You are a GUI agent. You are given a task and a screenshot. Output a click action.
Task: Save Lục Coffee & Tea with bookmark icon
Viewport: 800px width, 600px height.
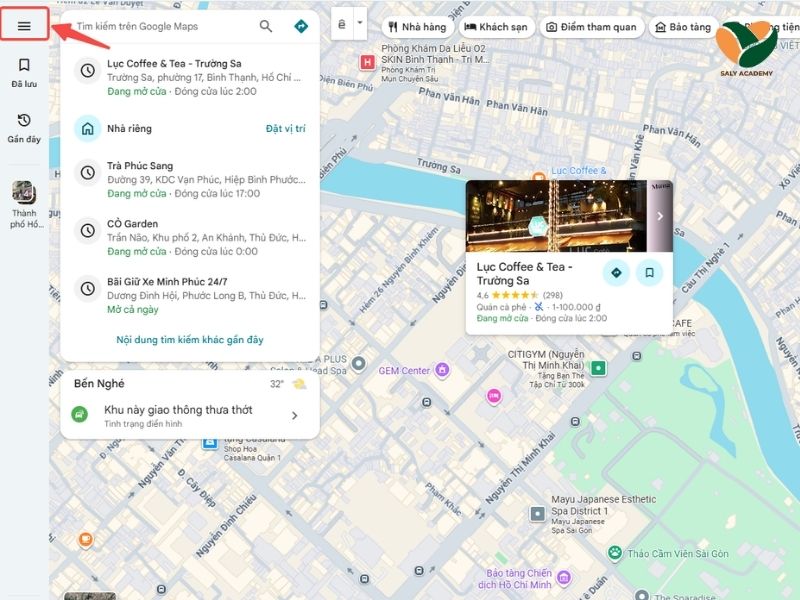[x=649, y=272]
